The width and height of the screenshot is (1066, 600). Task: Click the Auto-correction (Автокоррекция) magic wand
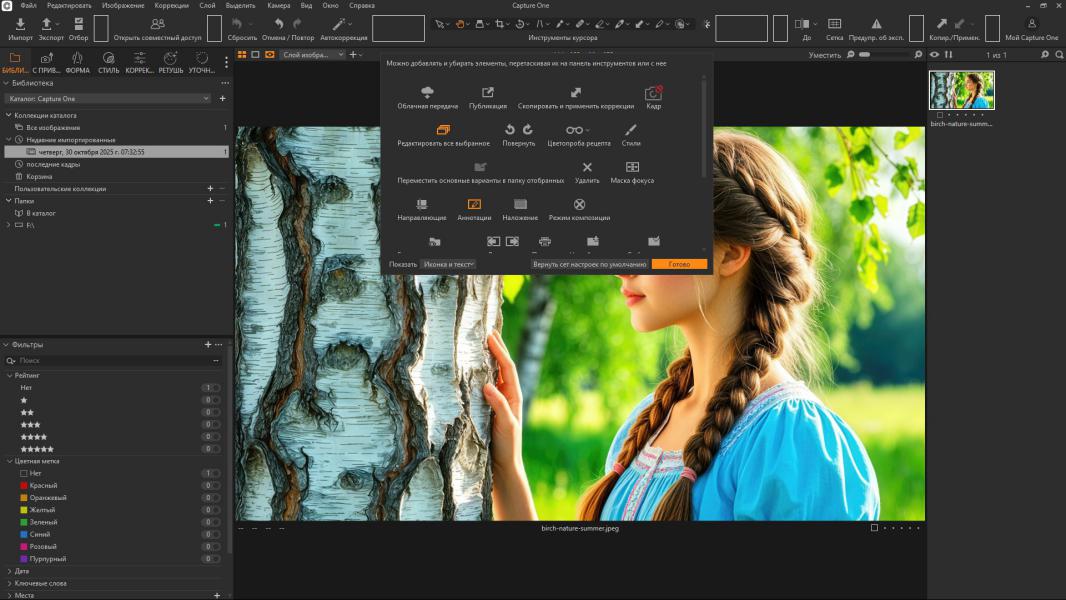[342, 23]
